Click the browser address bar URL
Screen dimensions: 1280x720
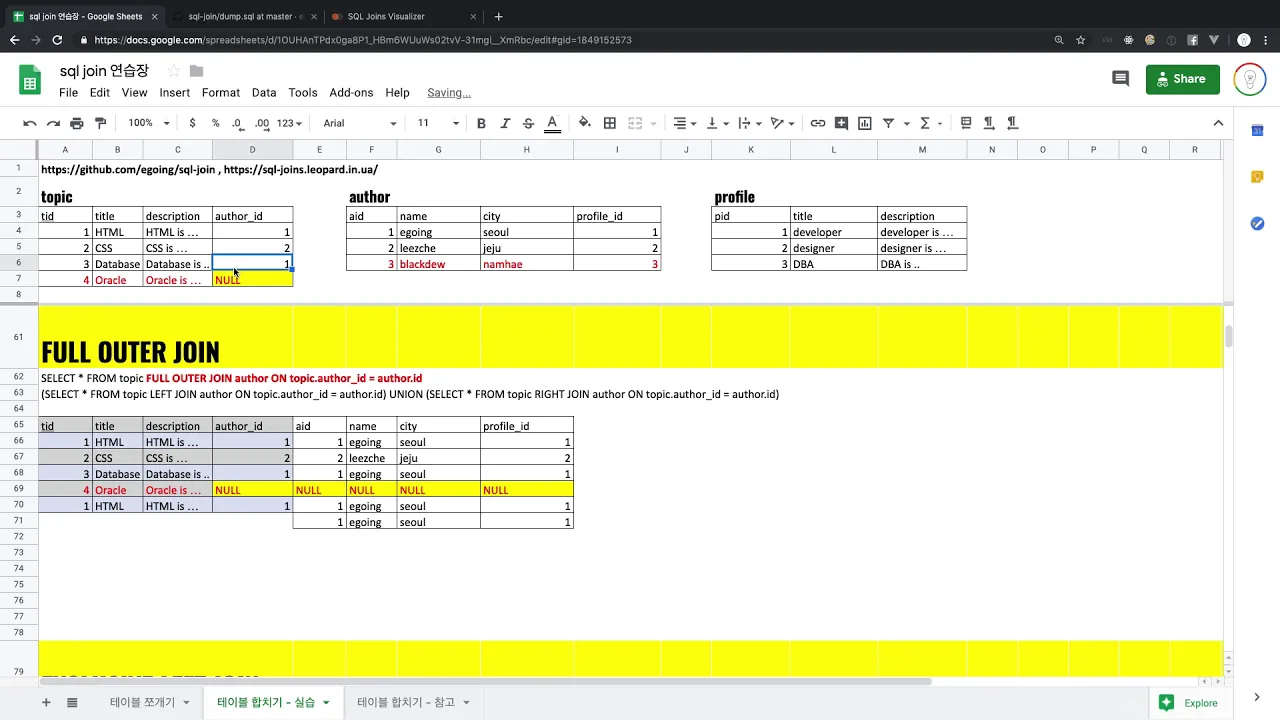click(x=363, y=40)
